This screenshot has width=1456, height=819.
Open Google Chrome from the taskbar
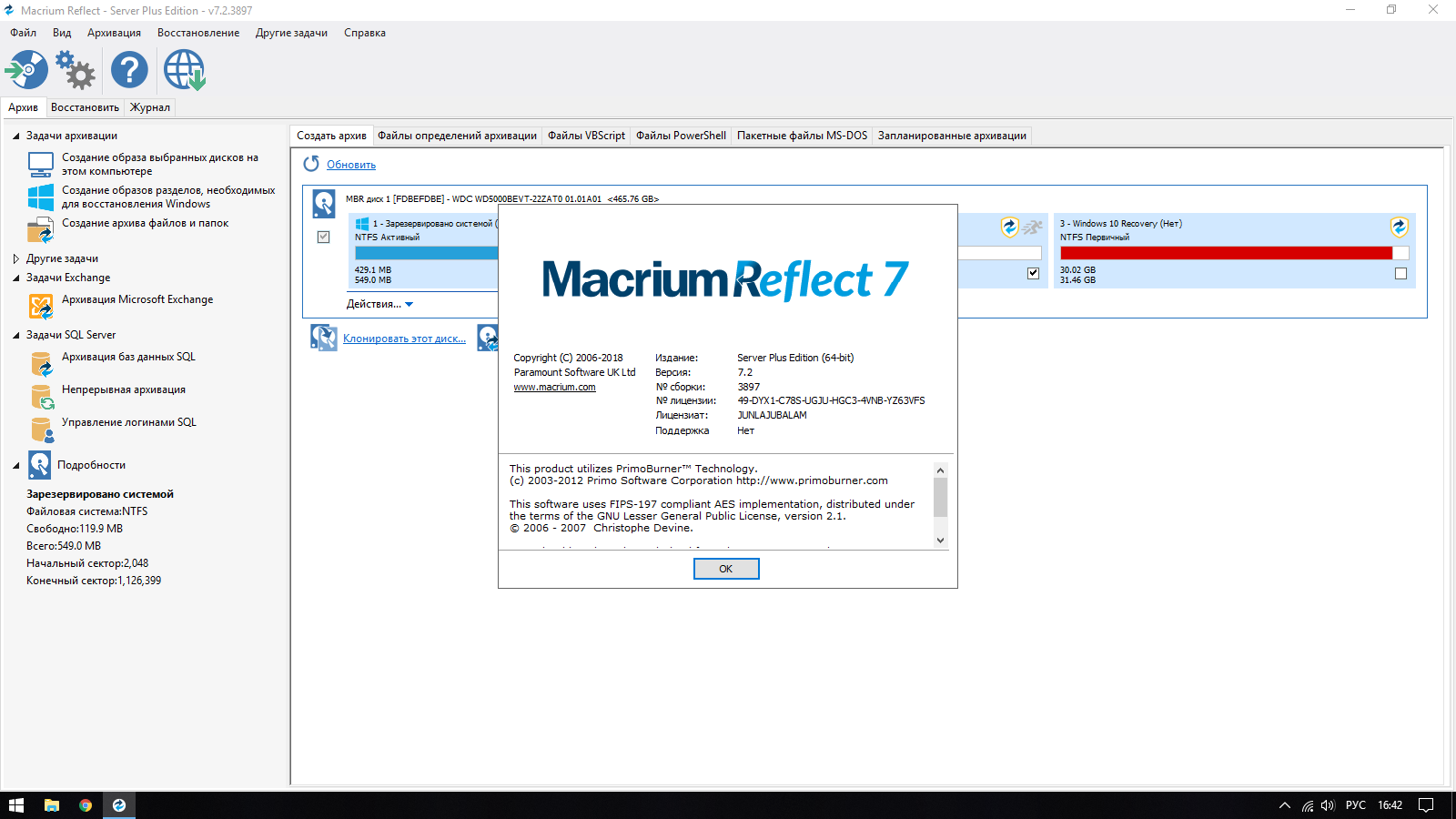(86, 805)
